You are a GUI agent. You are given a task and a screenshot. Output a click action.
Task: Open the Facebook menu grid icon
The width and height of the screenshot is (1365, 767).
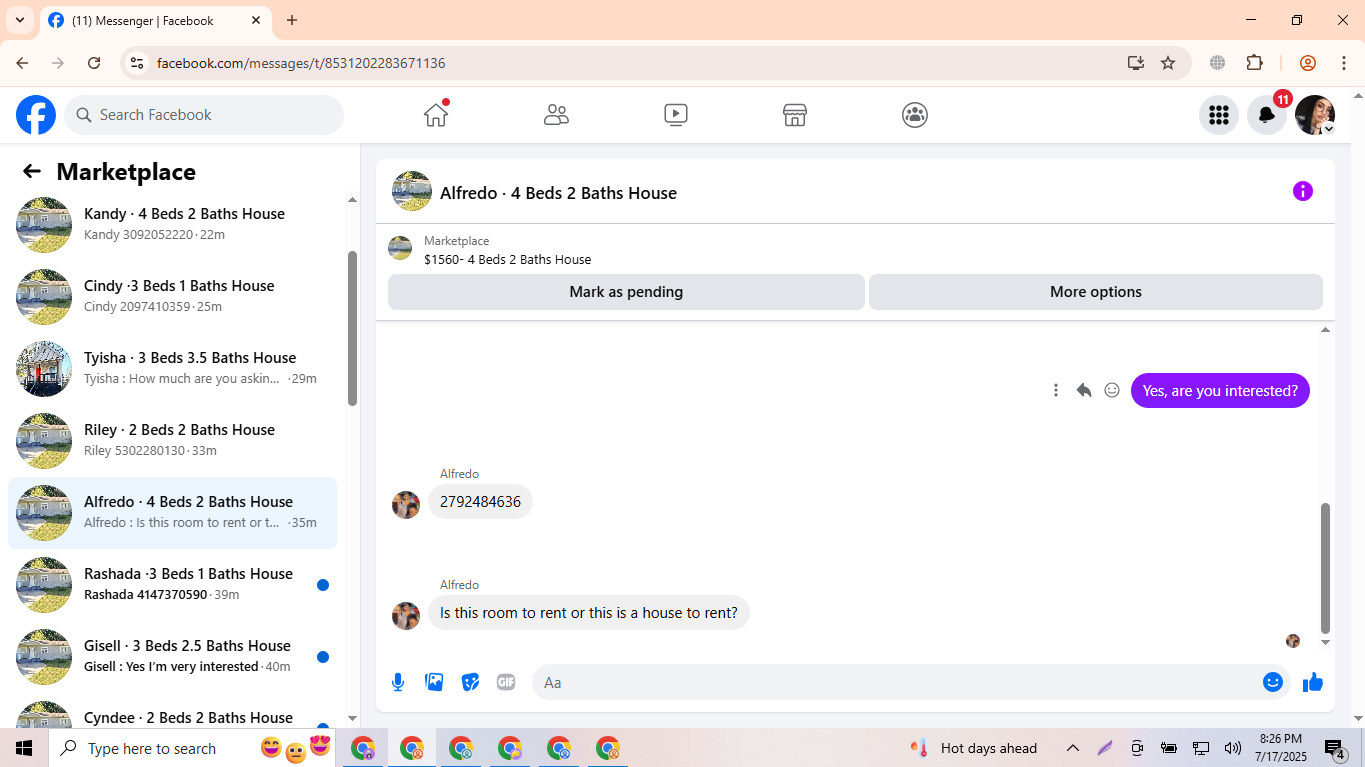(1219, 115)
